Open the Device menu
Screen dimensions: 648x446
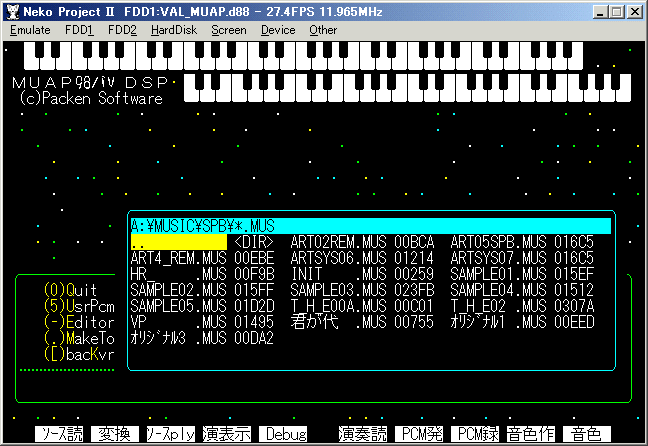click(x=278, y=30)
